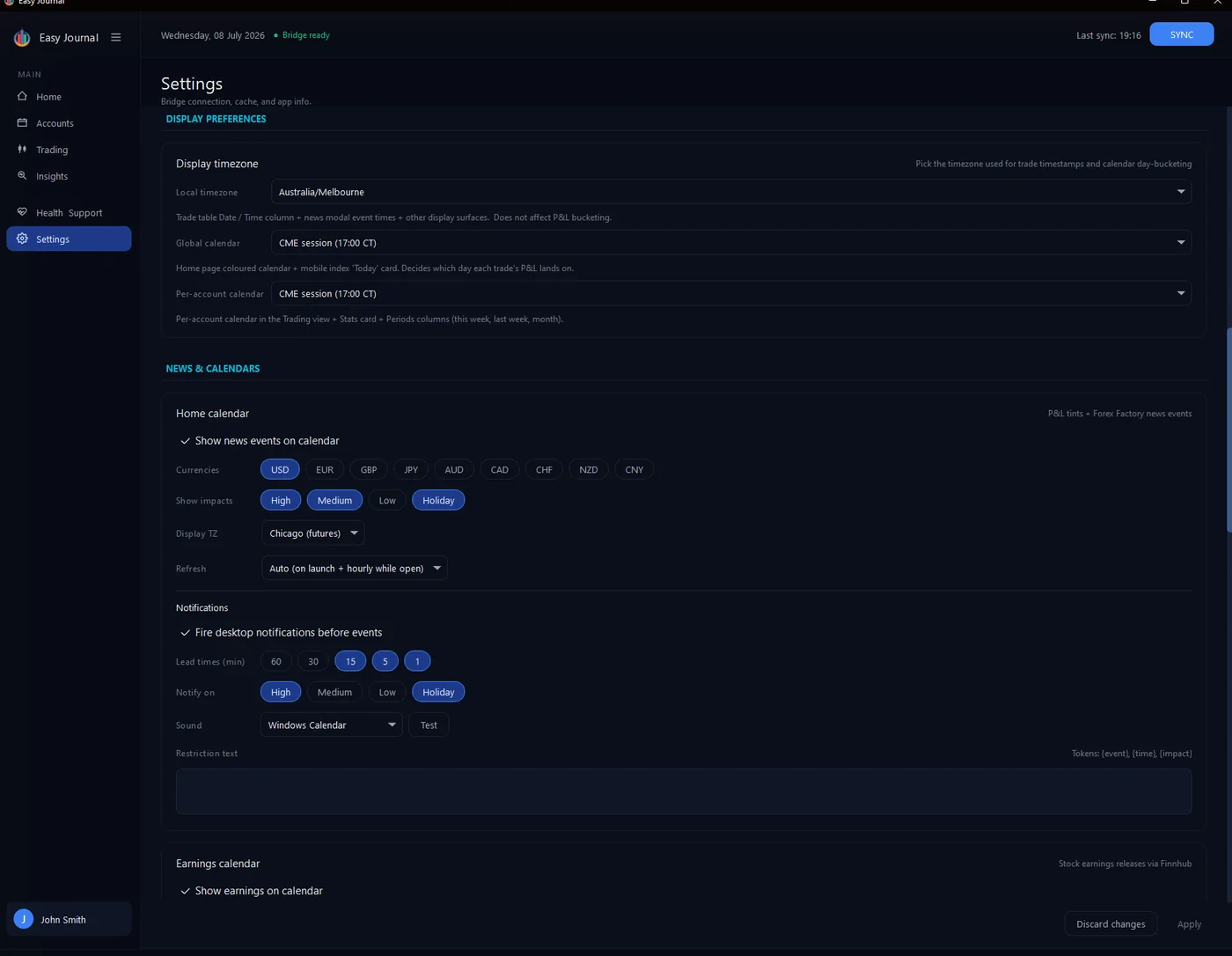Open Trading via its candlestick icon
This screenshot has width=1232, height=956.
(x=22, y=149)
